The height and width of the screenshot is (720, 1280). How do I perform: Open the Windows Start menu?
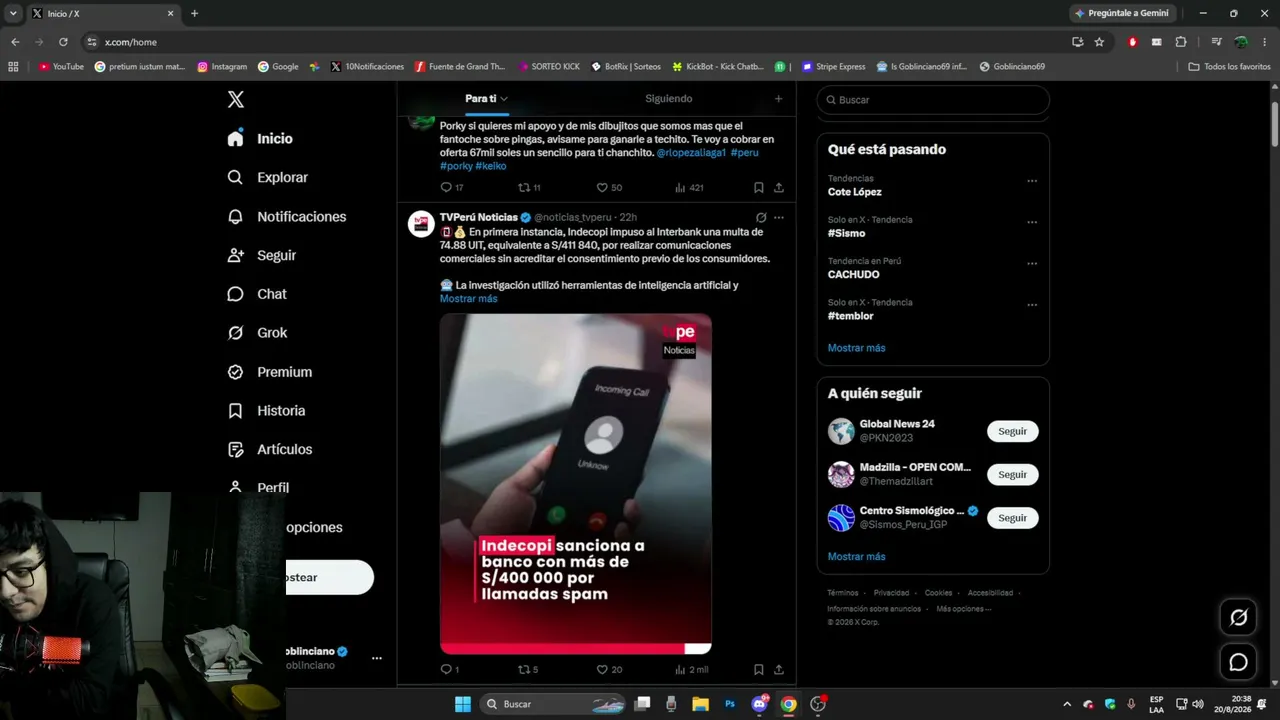463,704
